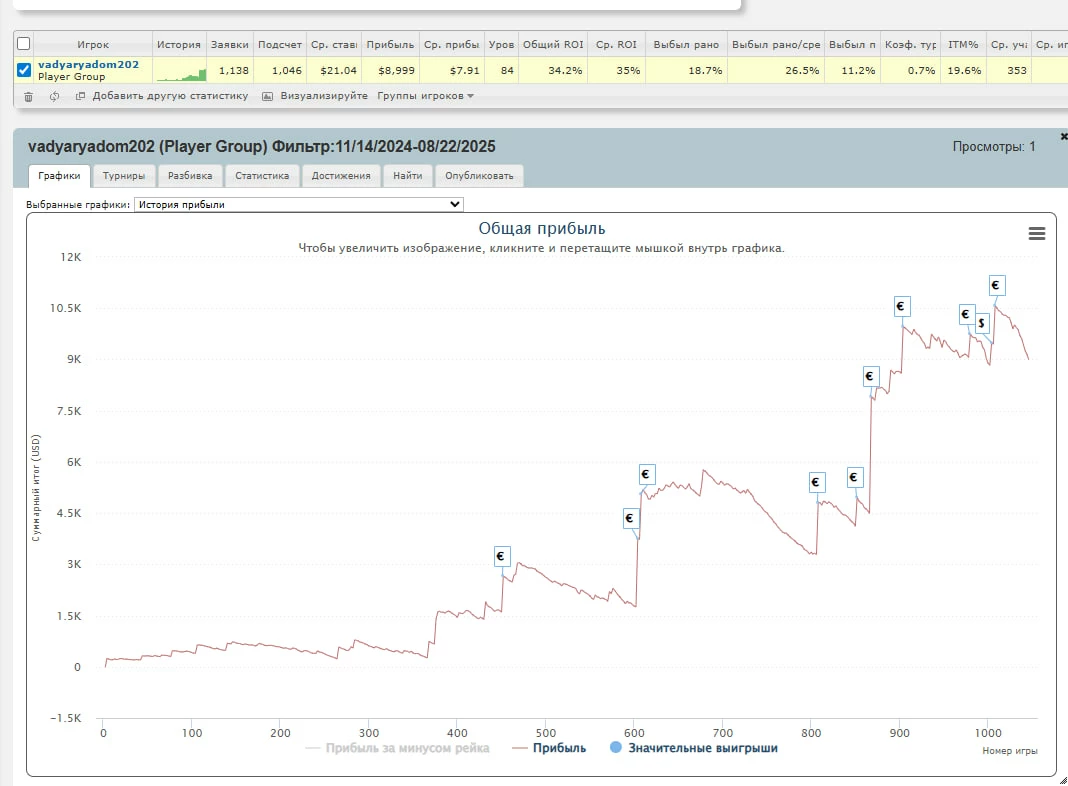
Task: Open the Статистика tab
Action: coord(262,176)
